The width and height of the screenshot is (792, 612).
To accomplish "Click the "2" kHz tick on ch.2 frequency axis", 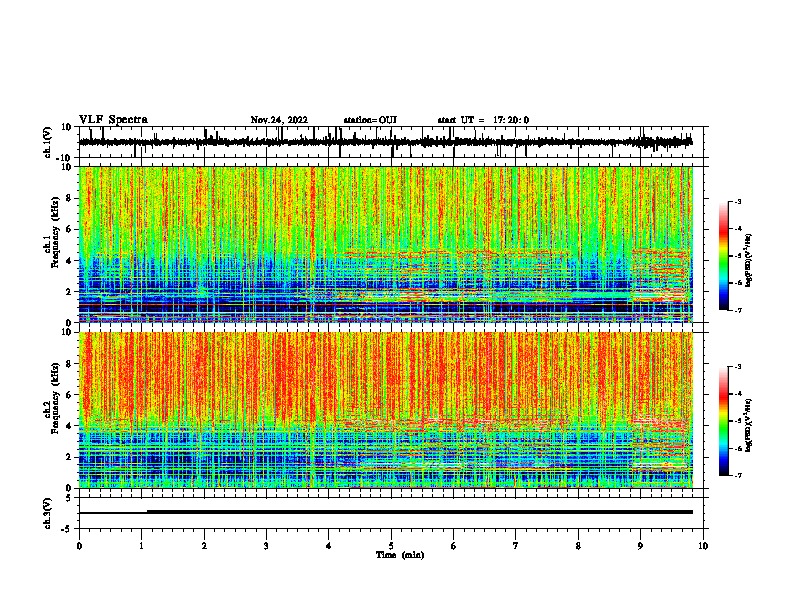I will coord(69,457).
